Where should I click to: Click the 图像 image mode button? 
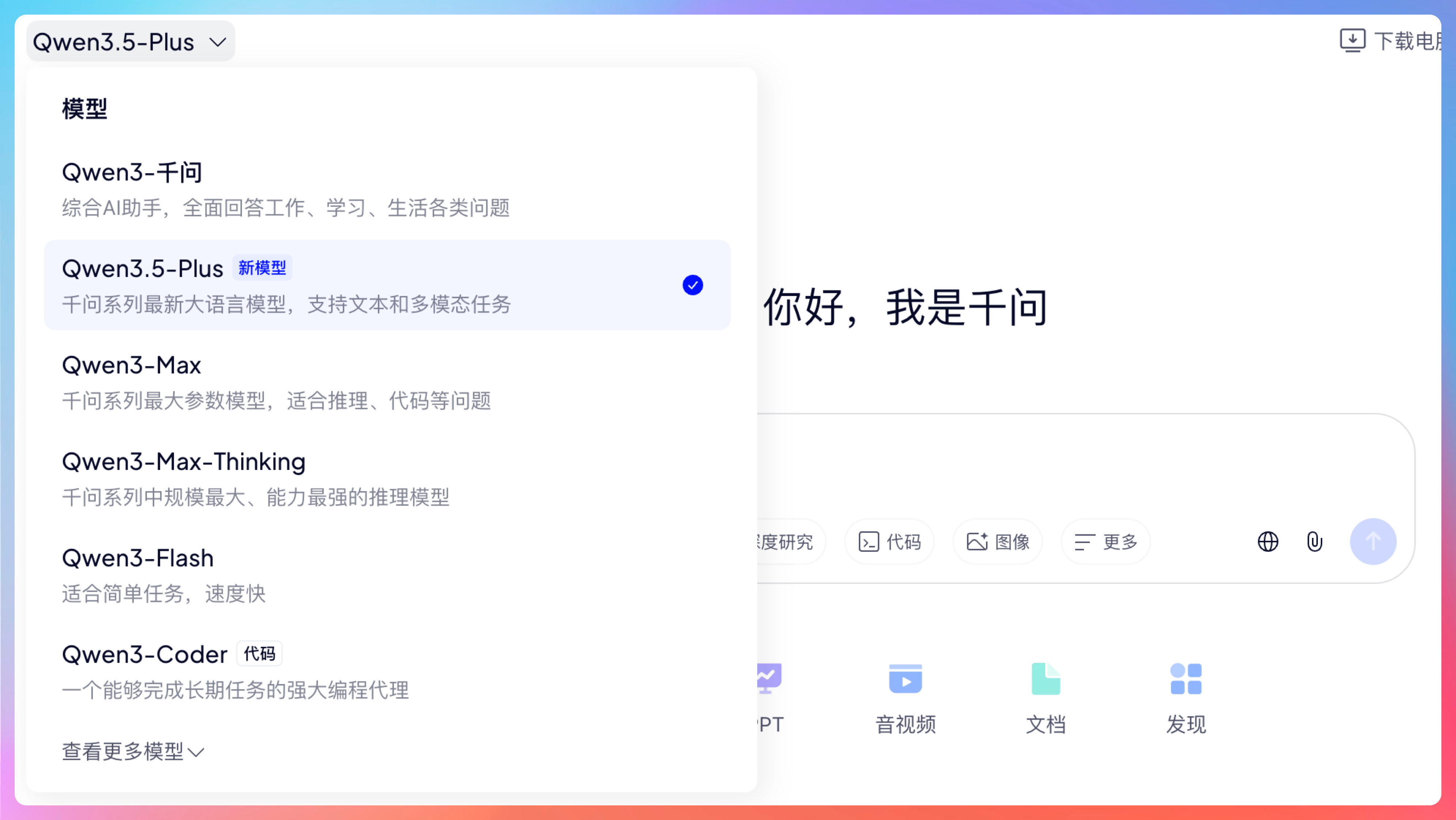(998, 542)
